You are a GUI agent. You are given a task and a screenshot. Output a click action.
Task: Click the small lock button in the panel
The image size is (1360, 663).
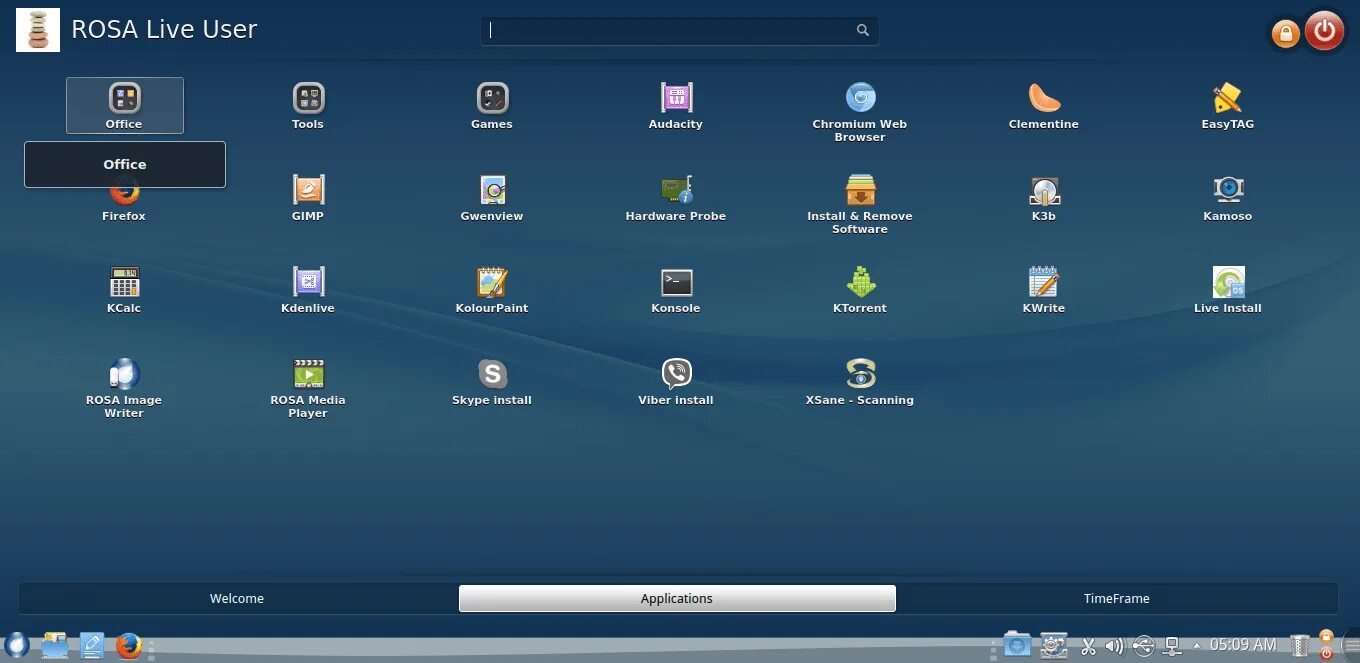[x=1327, y=636]
